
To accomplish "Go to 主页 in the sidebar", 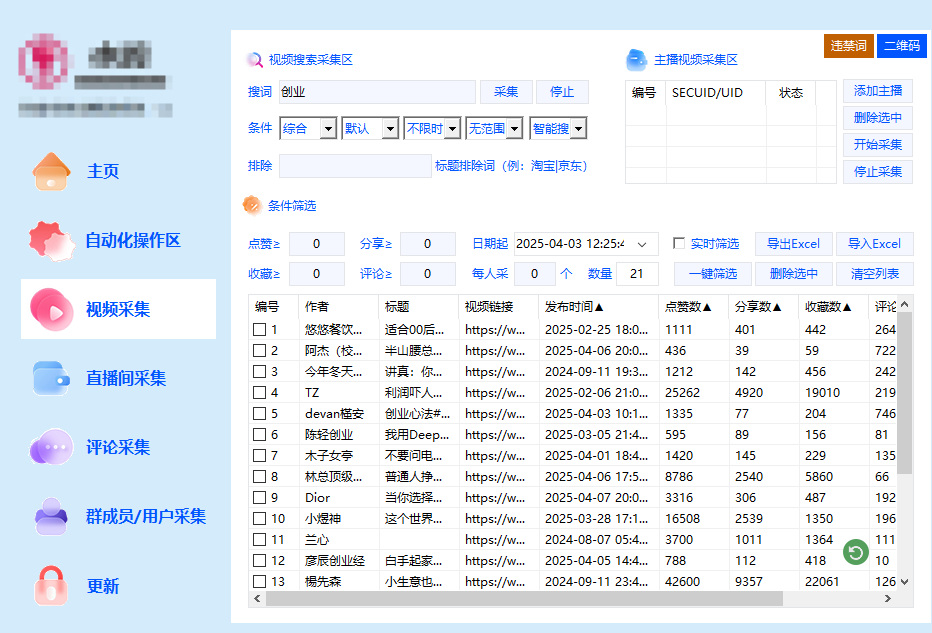I will tap(103, 171).
